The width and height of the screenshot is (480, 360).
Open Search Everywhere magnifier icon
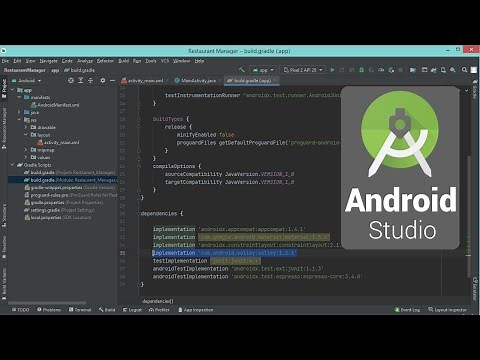tap(464, 70)
